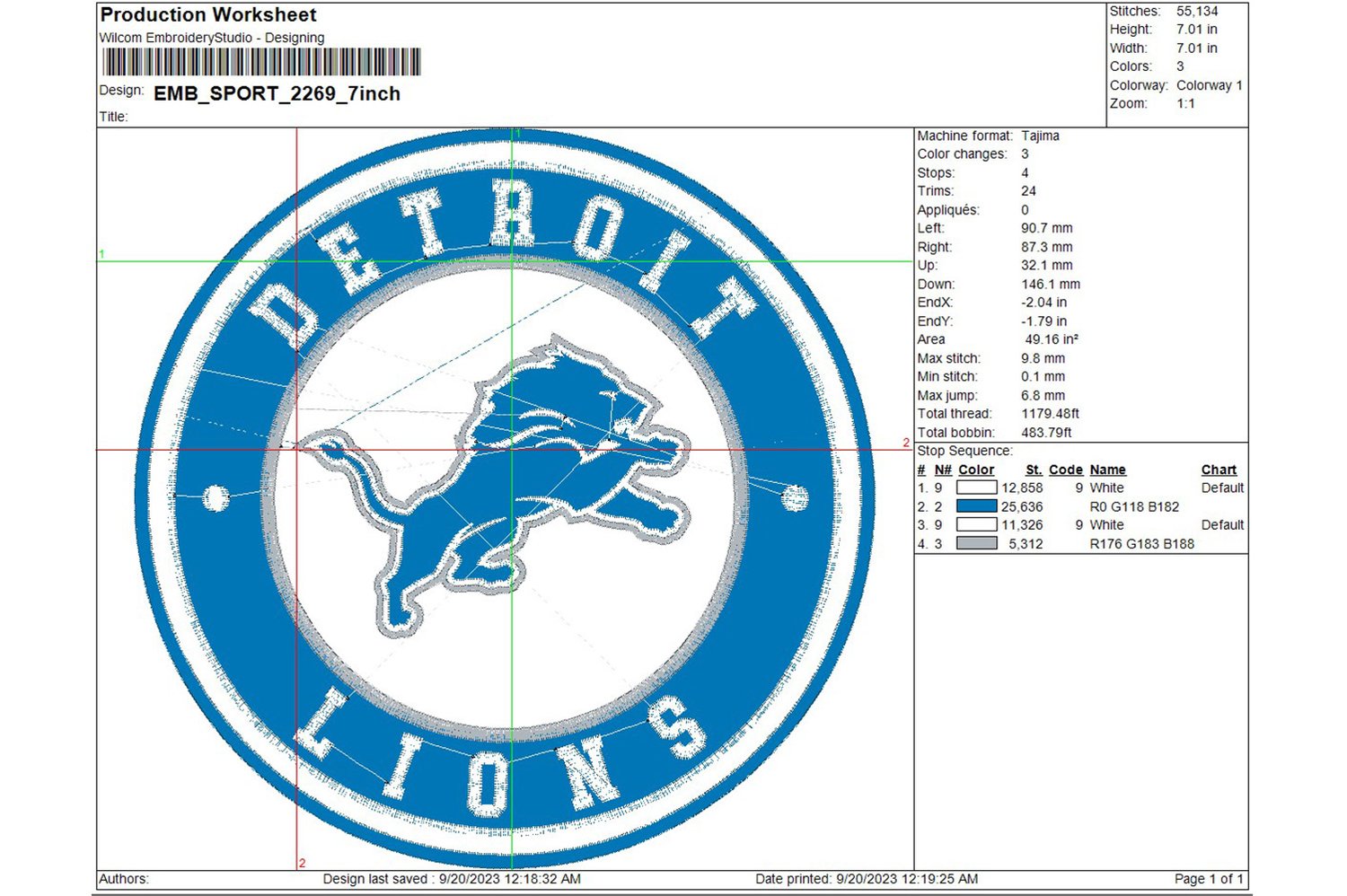Select the "Stop Sequence:" heading

point(964,451)
